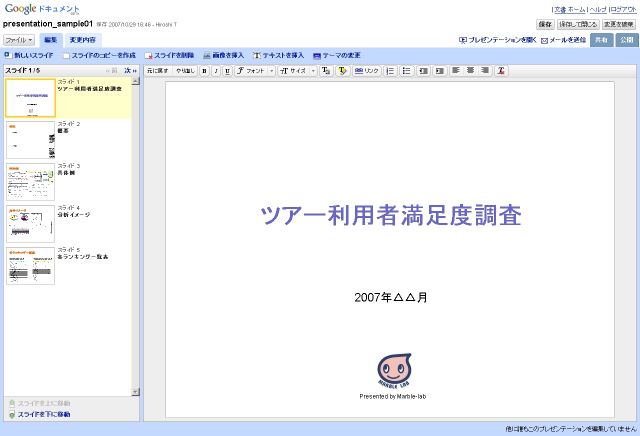Click the 画像を挿入 (insert image) icon
Viewport: 640px width, 436px height.
click(223, 56)
